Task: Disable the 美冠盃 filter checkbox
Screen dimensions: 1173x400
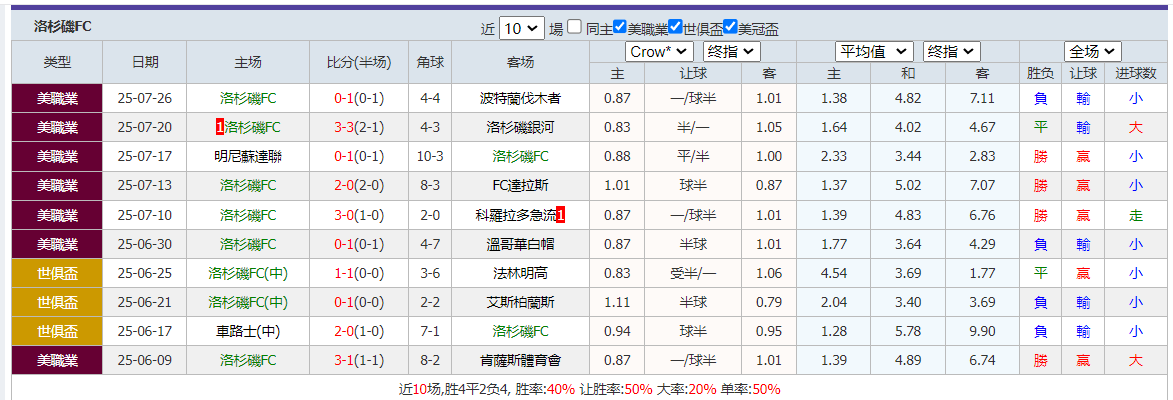Action: tap(730, 27)
